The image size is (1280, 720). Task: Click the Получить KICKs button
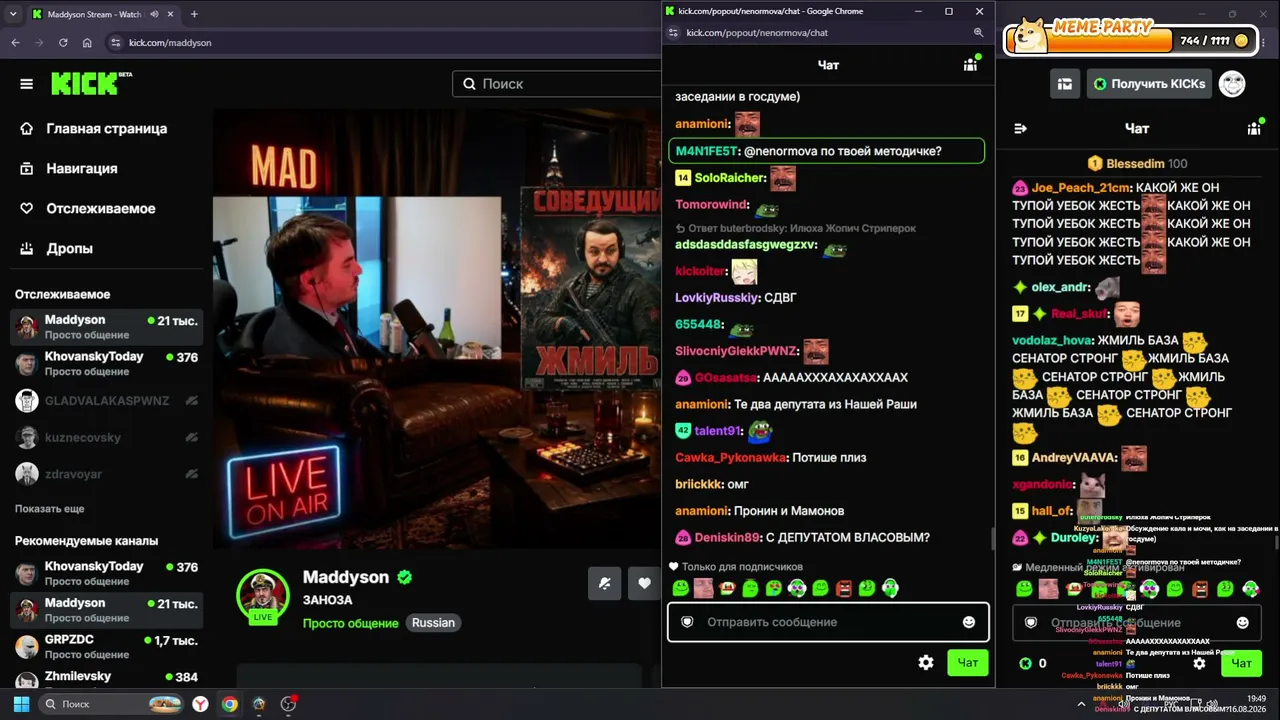tap(1150, 84)
